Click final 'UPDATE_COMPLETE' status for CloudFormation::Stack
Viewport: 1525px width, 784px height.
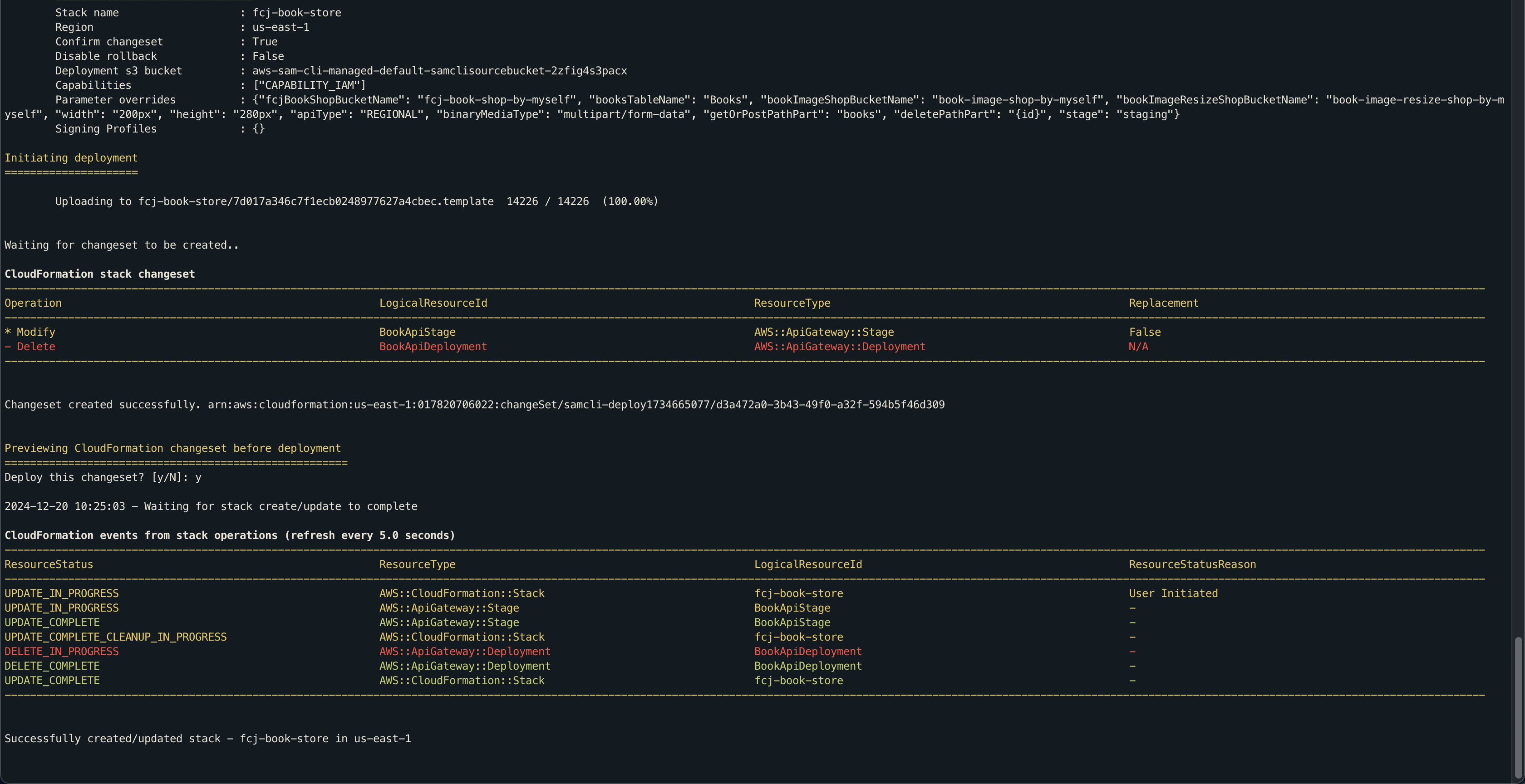tap(52, 681)
